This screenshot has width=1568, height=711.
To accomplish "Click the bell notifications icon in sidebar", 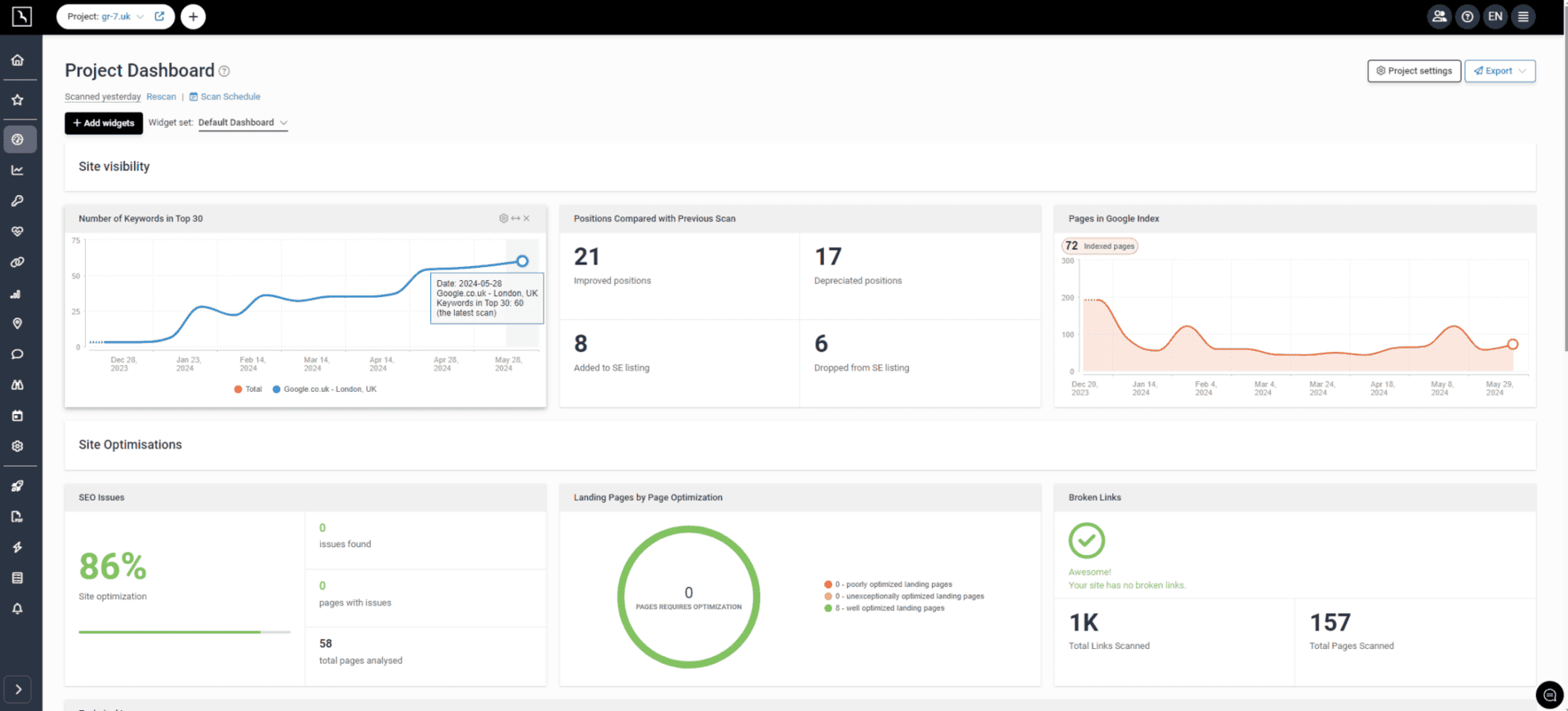I will coord(17,609).
